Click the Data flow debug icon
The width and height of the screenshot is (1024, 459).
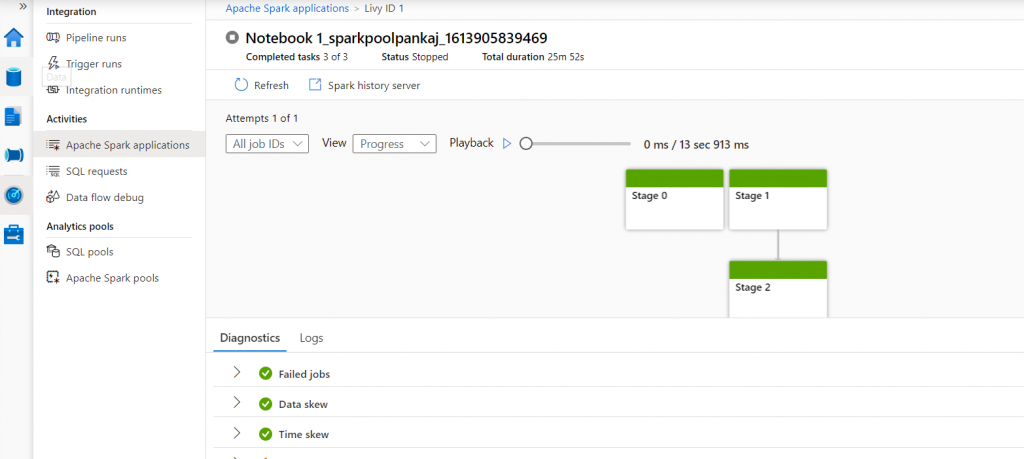[53, 197]
